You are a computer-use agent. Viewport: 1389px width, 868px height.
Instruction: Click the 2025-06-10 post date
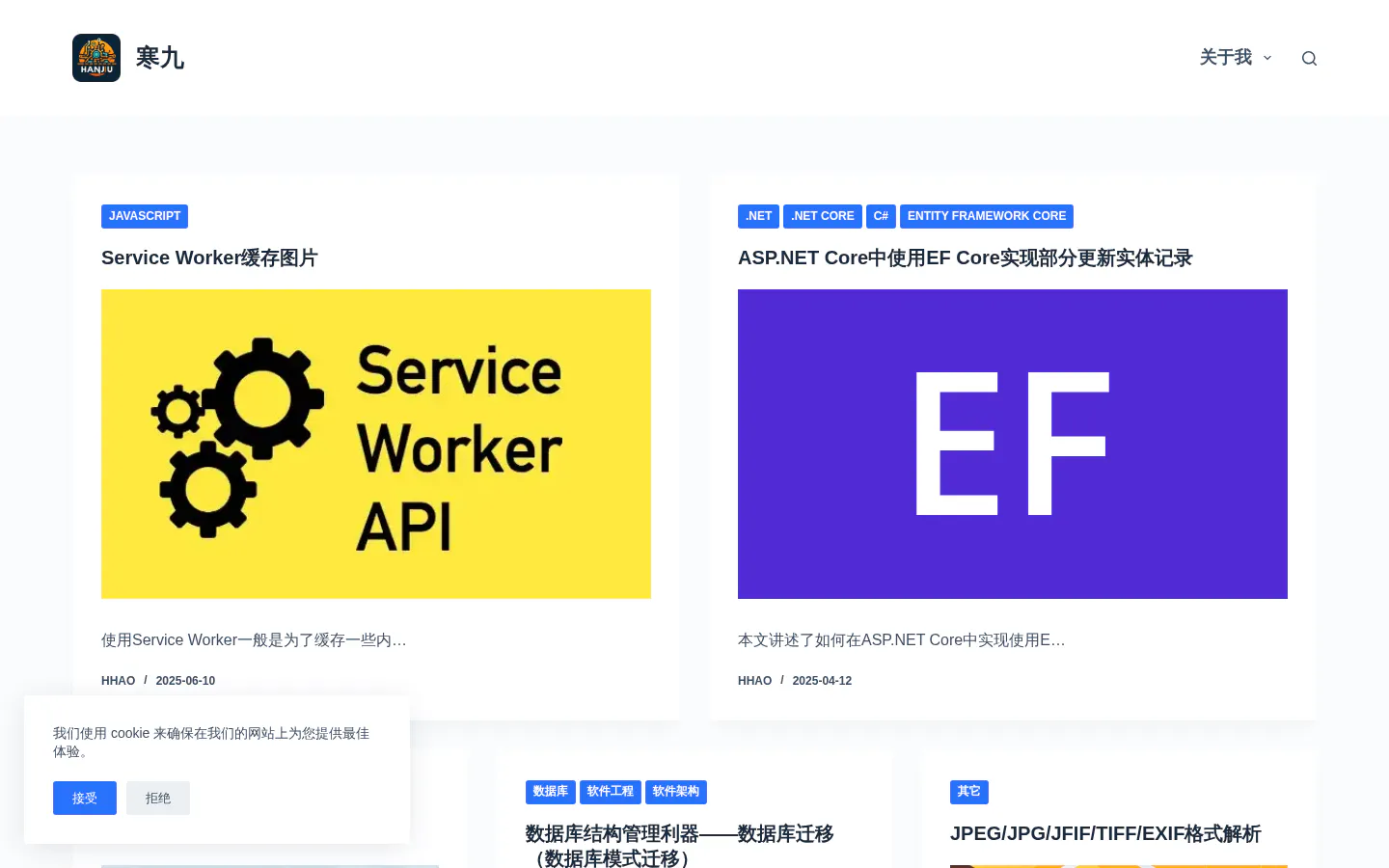pos(185,681)
